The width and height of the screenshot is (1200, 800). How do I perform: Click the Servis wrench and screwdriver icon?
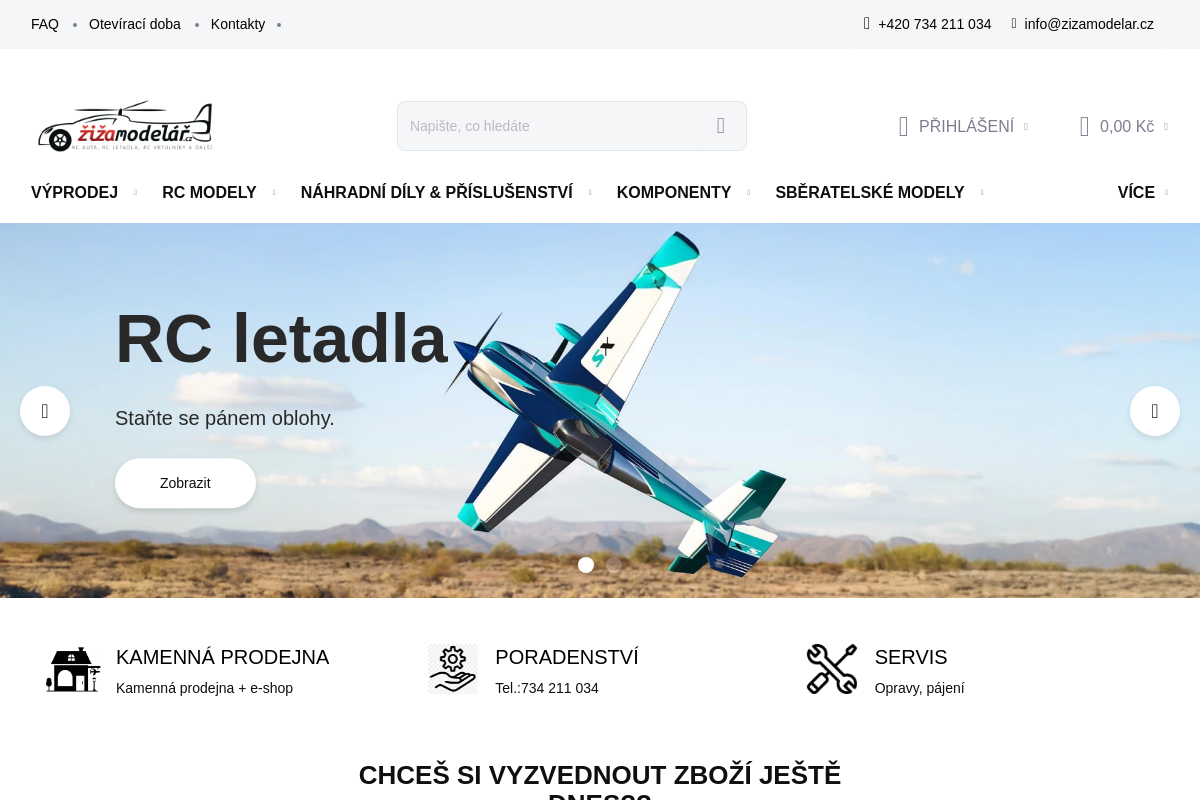click(832, 669)
